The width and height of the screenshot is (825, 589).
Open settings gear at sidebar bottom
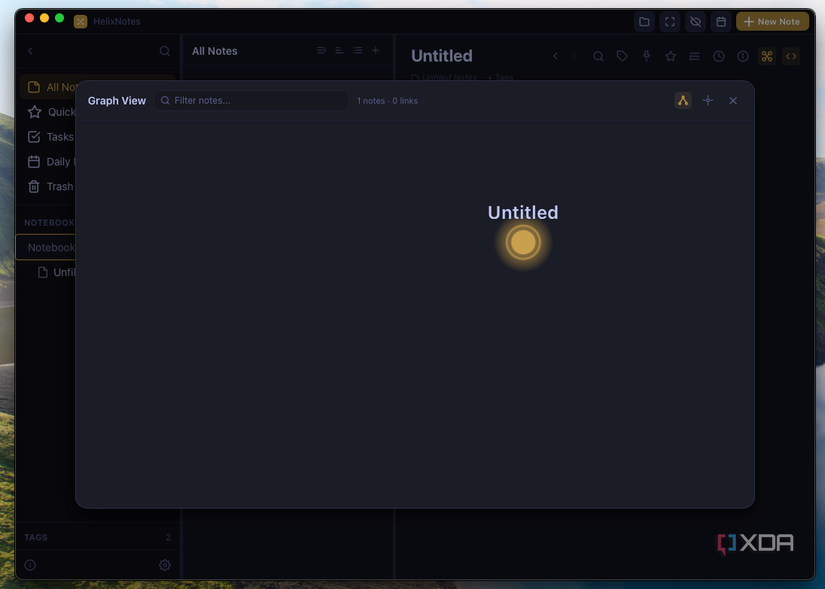tap(165, 565)
